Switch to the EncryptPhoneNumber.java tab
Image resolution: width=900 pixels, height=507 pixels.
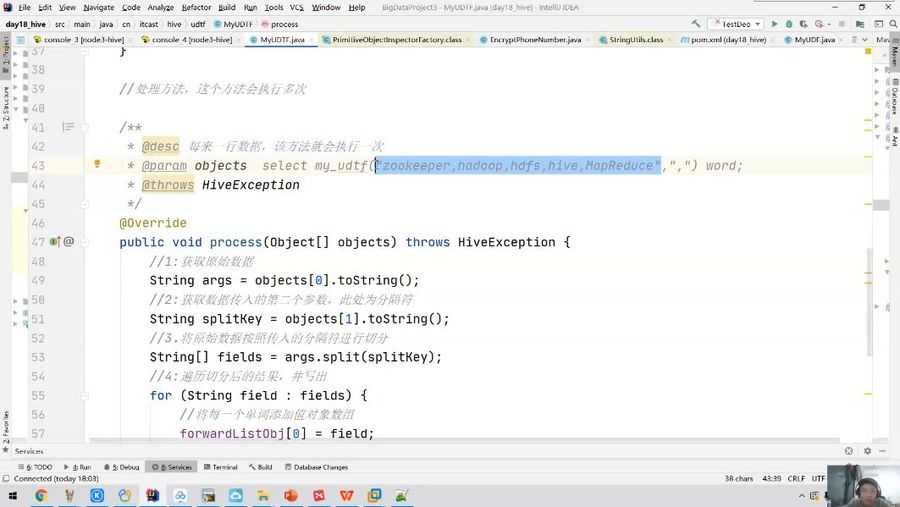pyautogui.click(x=534, y=40)
